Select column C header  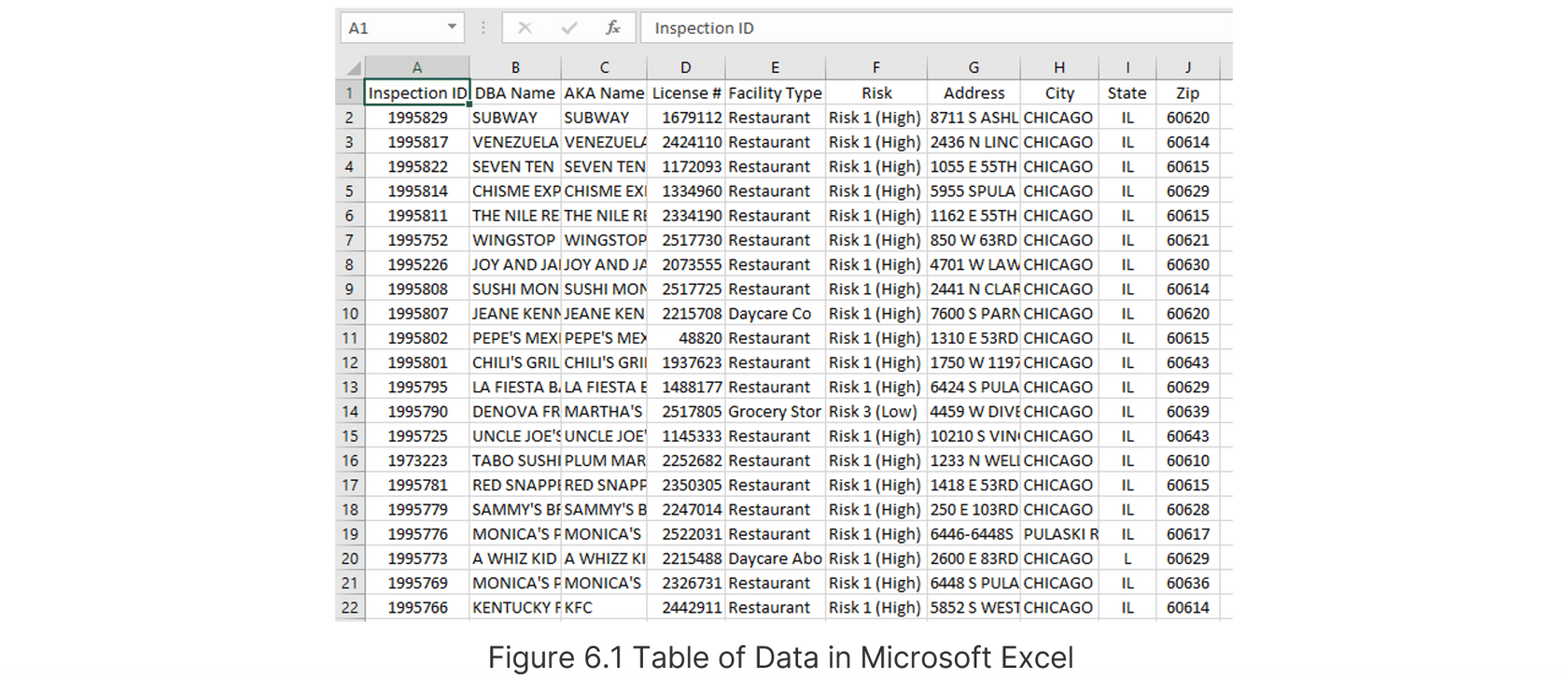tap(604, 67)
